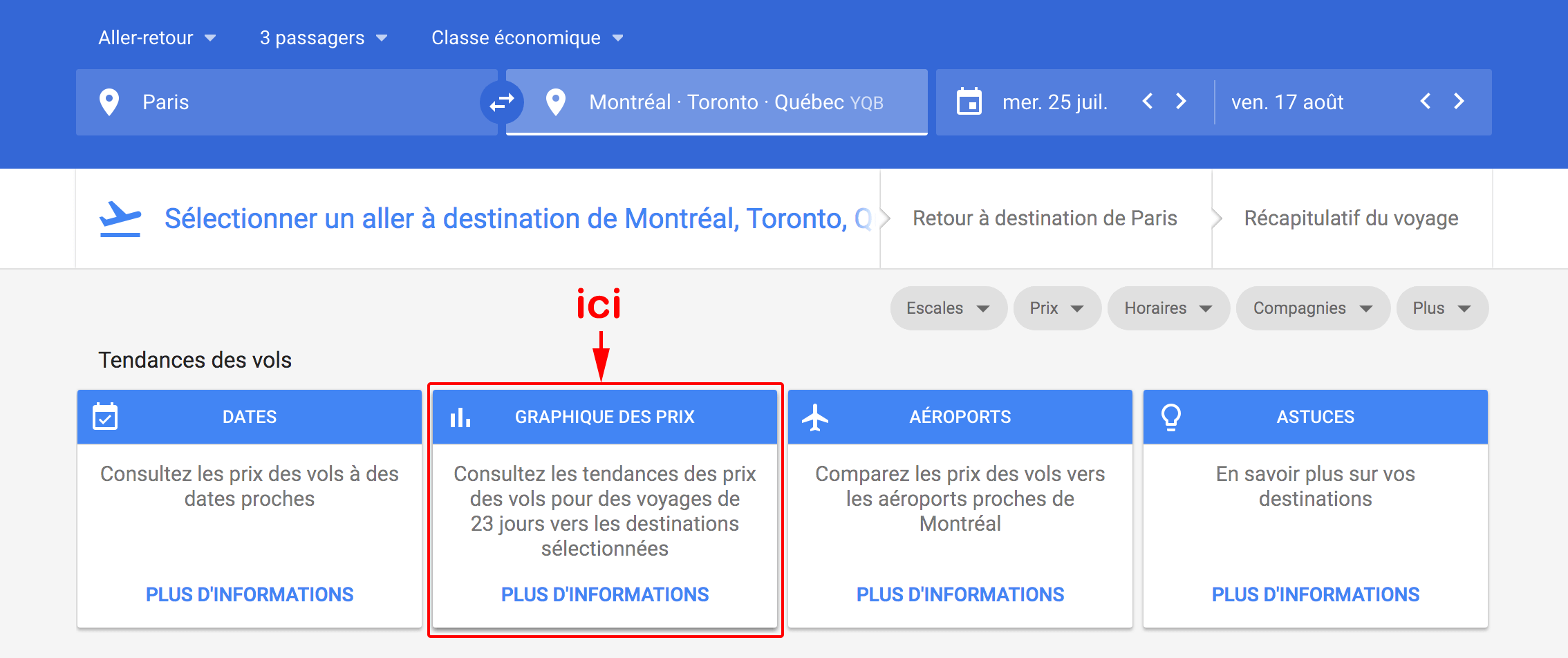Click Plus d'informations under Graphique des prix
This screenshot has width=1568, height=658.
pos(605,594)
